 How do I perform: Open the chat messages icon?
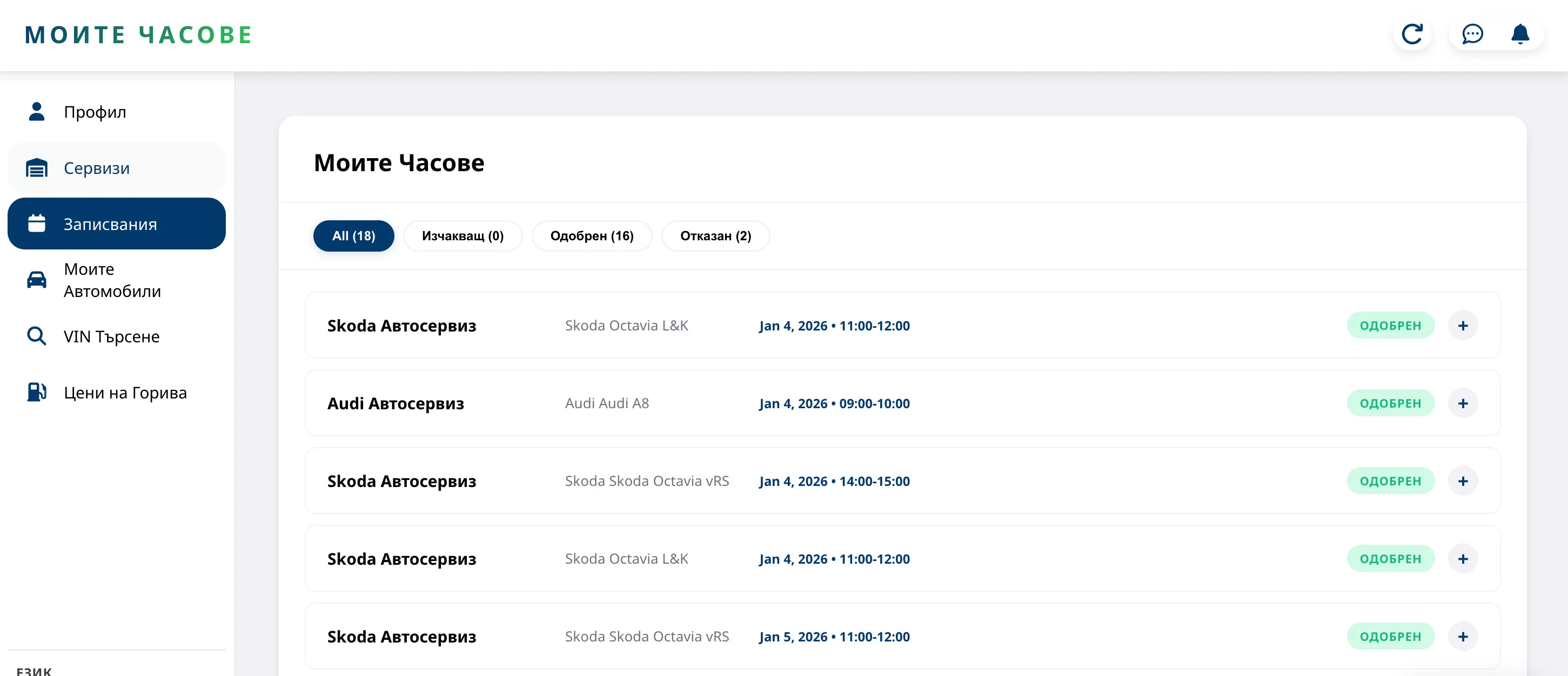[x=1472, y=34]
